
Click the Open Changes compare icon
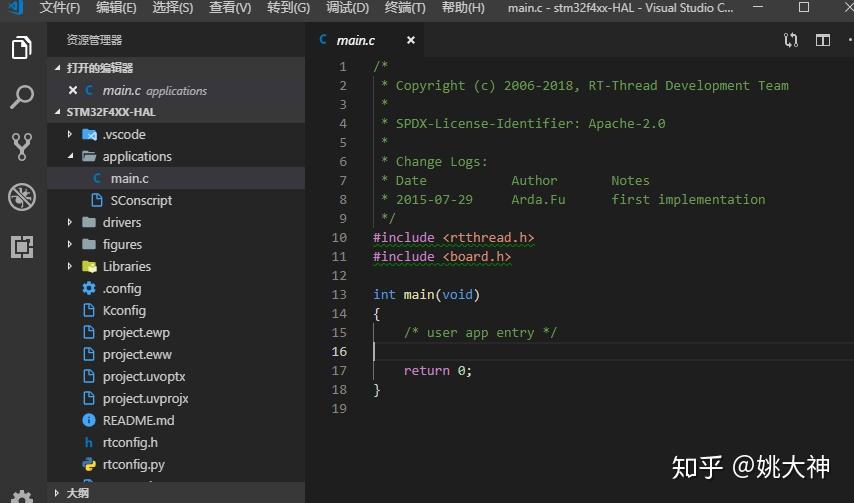[791, 40]
